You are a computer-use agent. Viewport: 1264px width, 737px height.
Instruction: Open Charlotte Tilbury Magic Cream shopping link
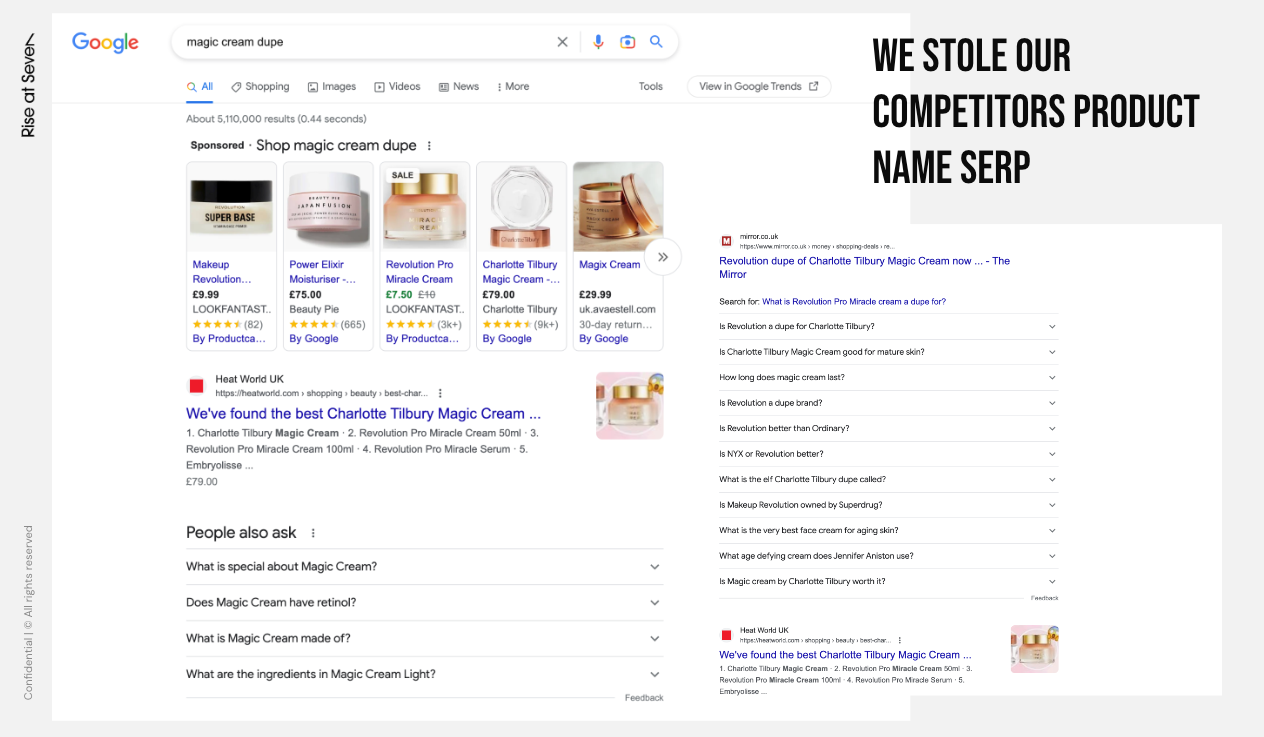521,272
